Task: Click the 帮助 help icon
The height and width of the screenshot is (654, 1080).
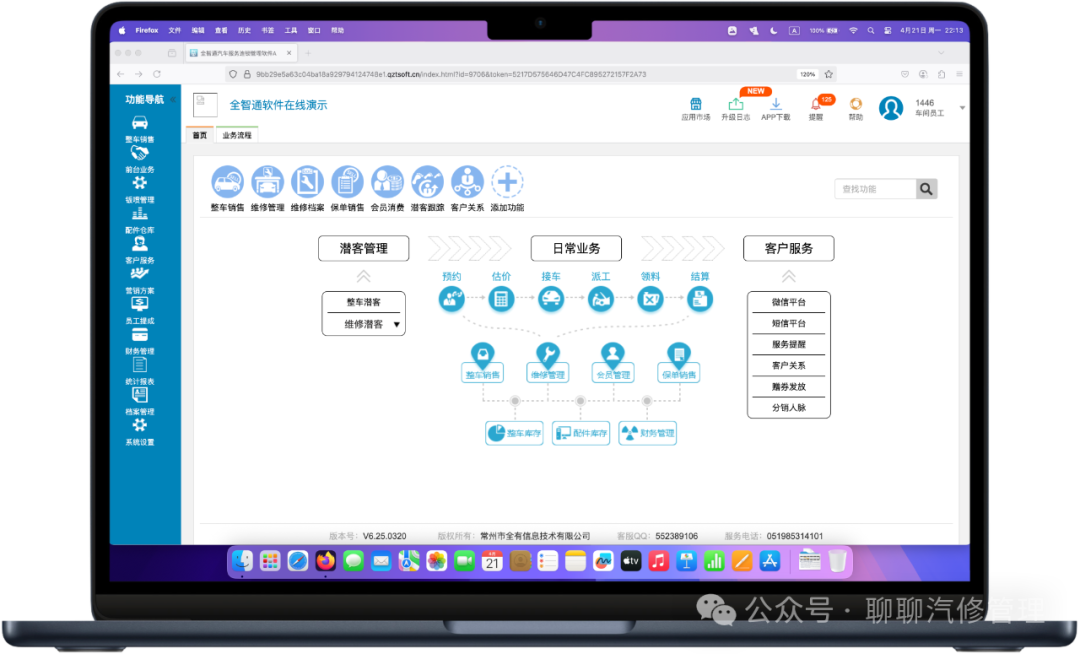Action: tap(855, 107)
